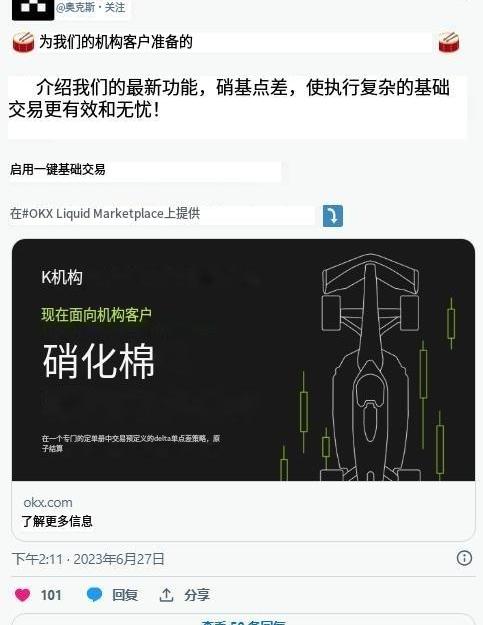The width and height of the screenshot is (483, 625).
Task: Open the #OKX Liquid Marketplace hashtag
Action: (x=92, y=214)
